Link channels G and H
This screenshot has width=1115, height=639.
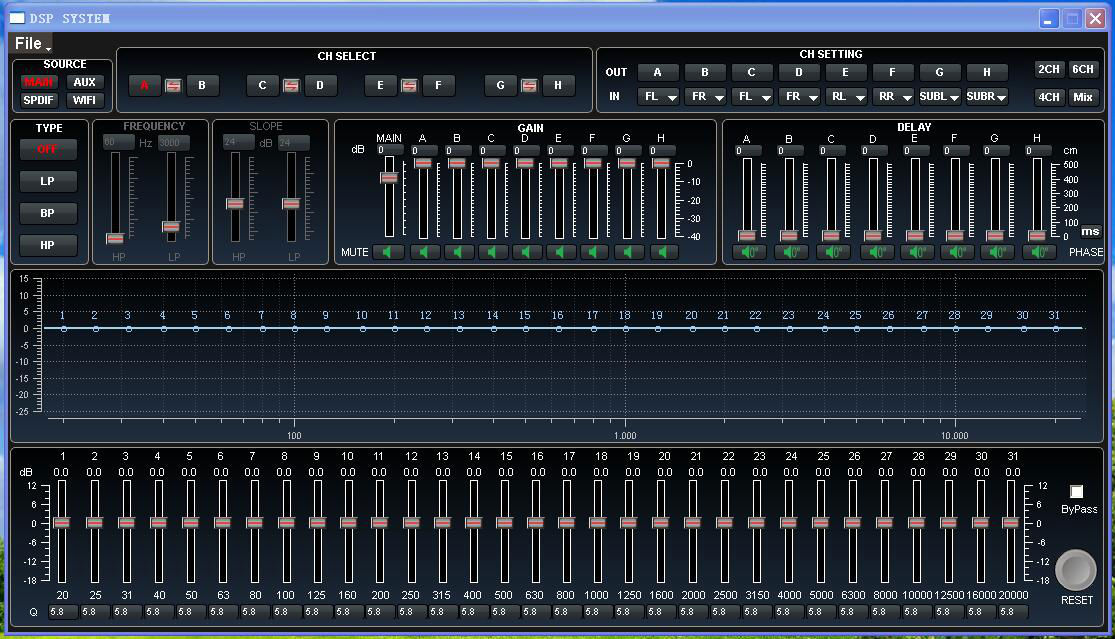coord(529,86)
